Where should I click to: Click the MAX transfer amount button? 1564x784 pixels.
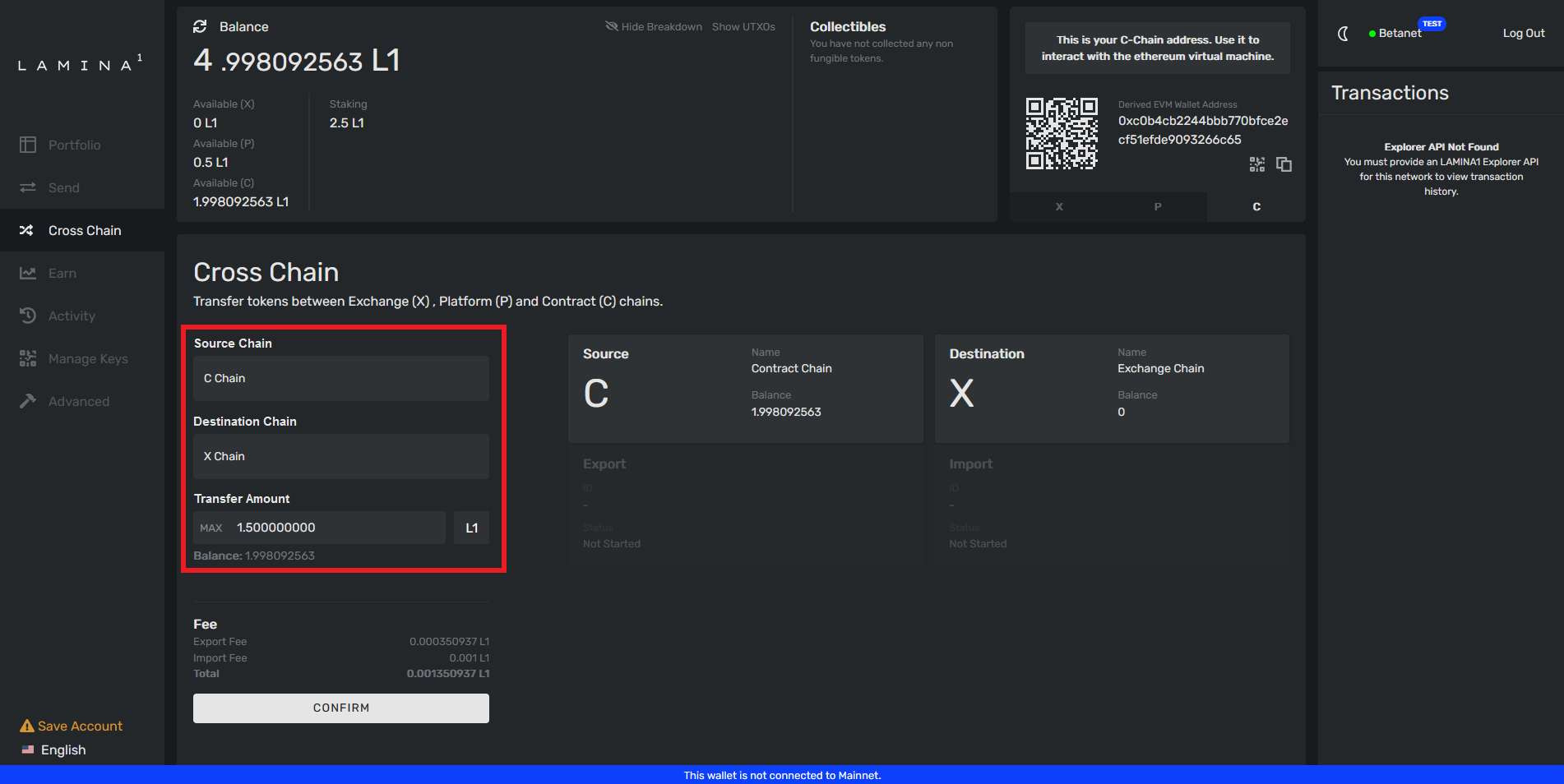pos(211,528)
